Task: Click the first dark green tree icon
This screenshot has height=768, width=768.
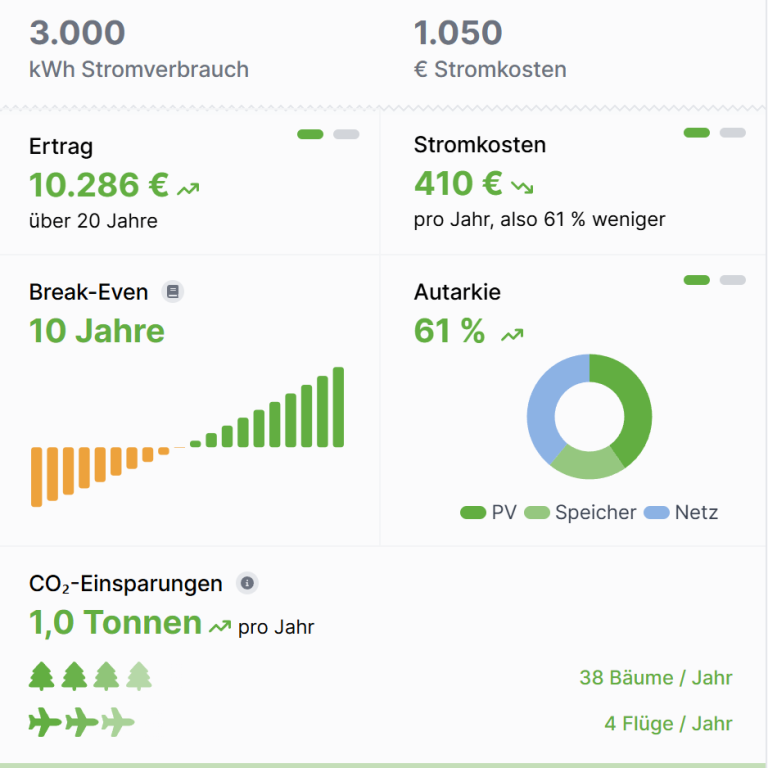Action: 42,676
